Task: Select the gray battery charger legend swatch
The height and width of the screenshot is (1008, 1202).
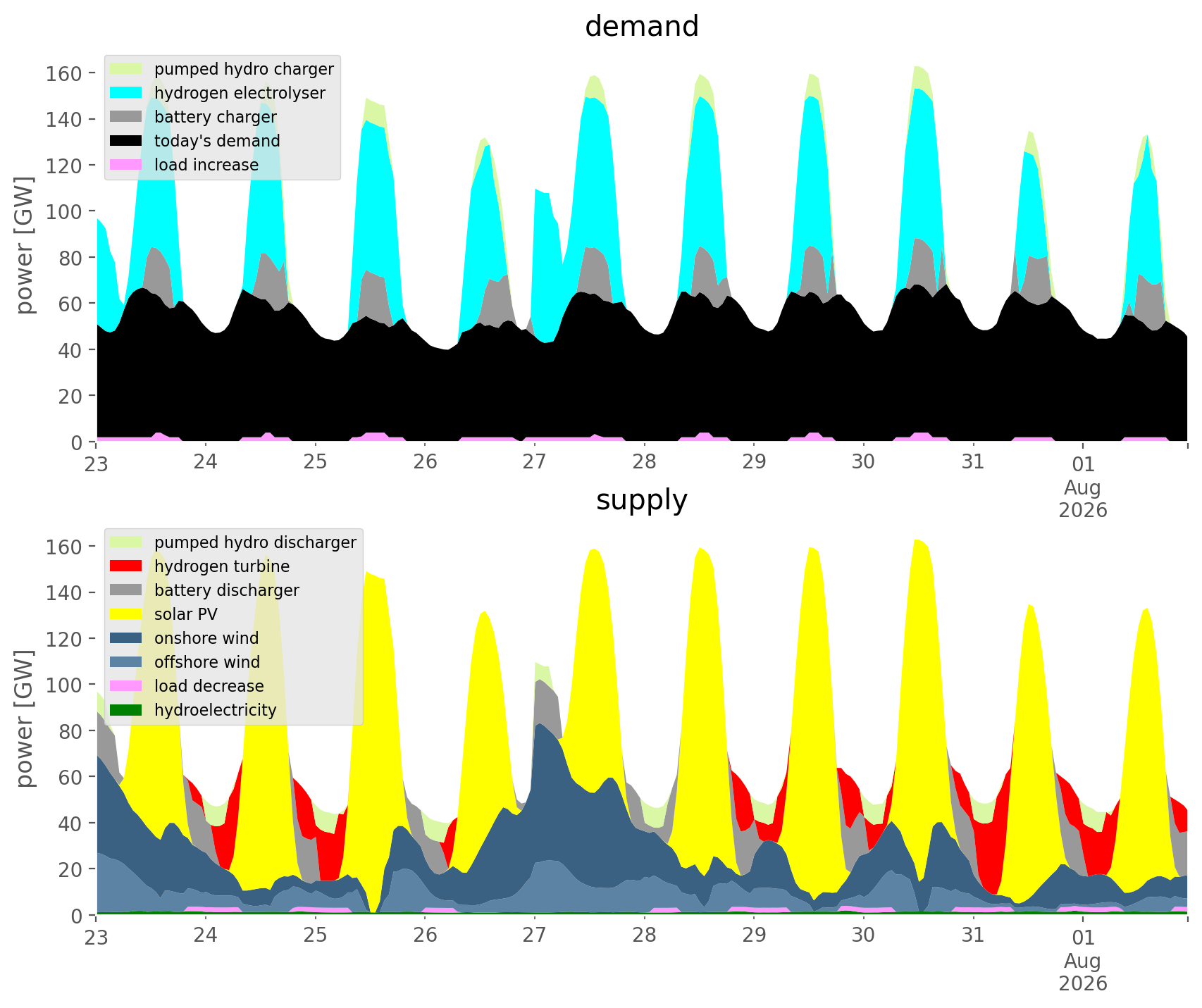Action: (128, 116)
